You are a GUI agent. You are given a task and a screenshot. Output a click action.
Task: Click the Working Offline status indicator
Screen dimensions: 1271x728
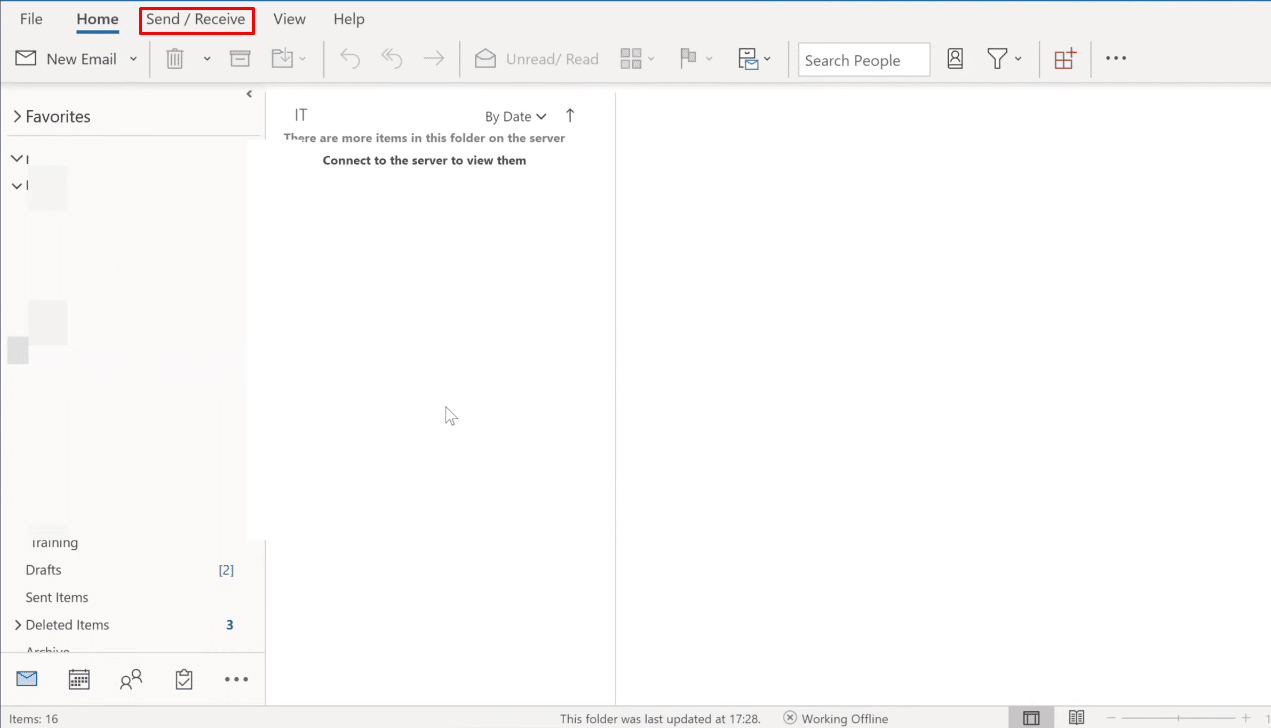click(836, 718)
